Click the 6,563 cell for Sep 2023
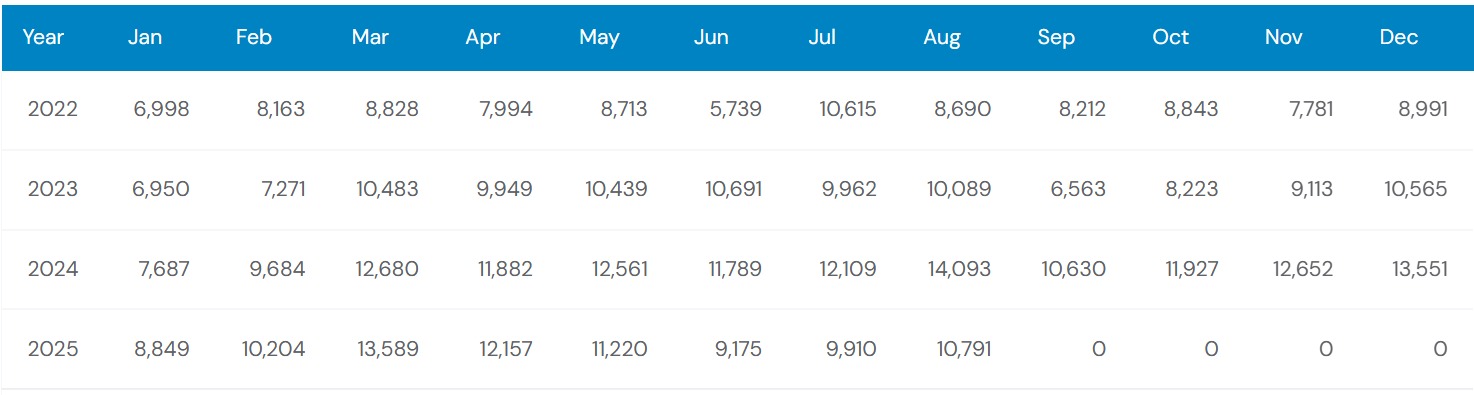This screenshot has height=395, width=1474. coord(1078,189)
